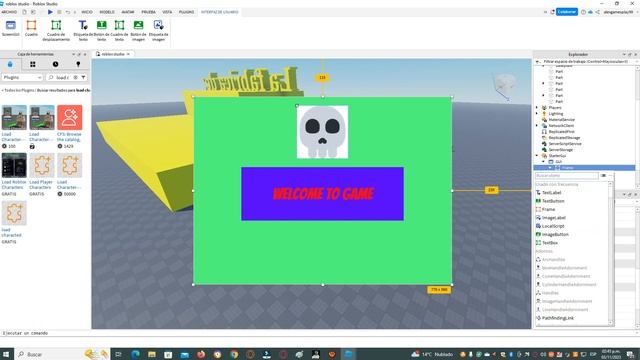Click the Ejecutar un comando command bar
The image size is (640, 360).
coord(318,333)
